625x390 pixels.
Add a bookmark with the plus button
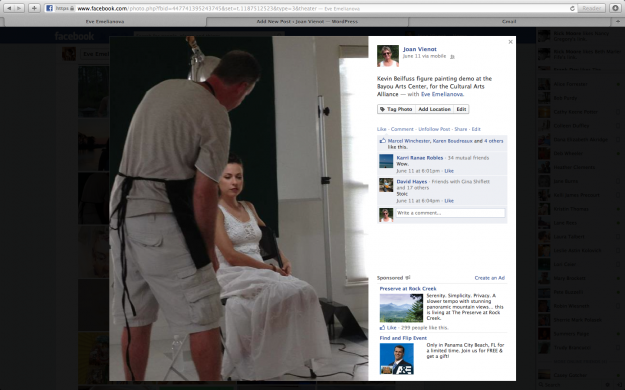tap(34, 8)
